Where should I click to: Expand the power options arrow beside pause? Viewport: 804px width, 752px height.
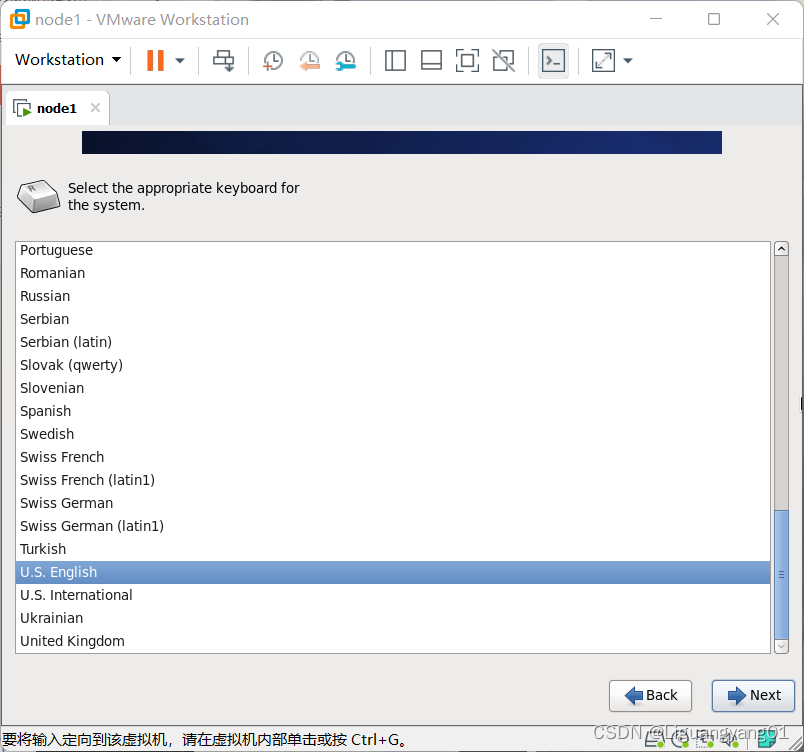pyautogui.click(x=179, y=60)
